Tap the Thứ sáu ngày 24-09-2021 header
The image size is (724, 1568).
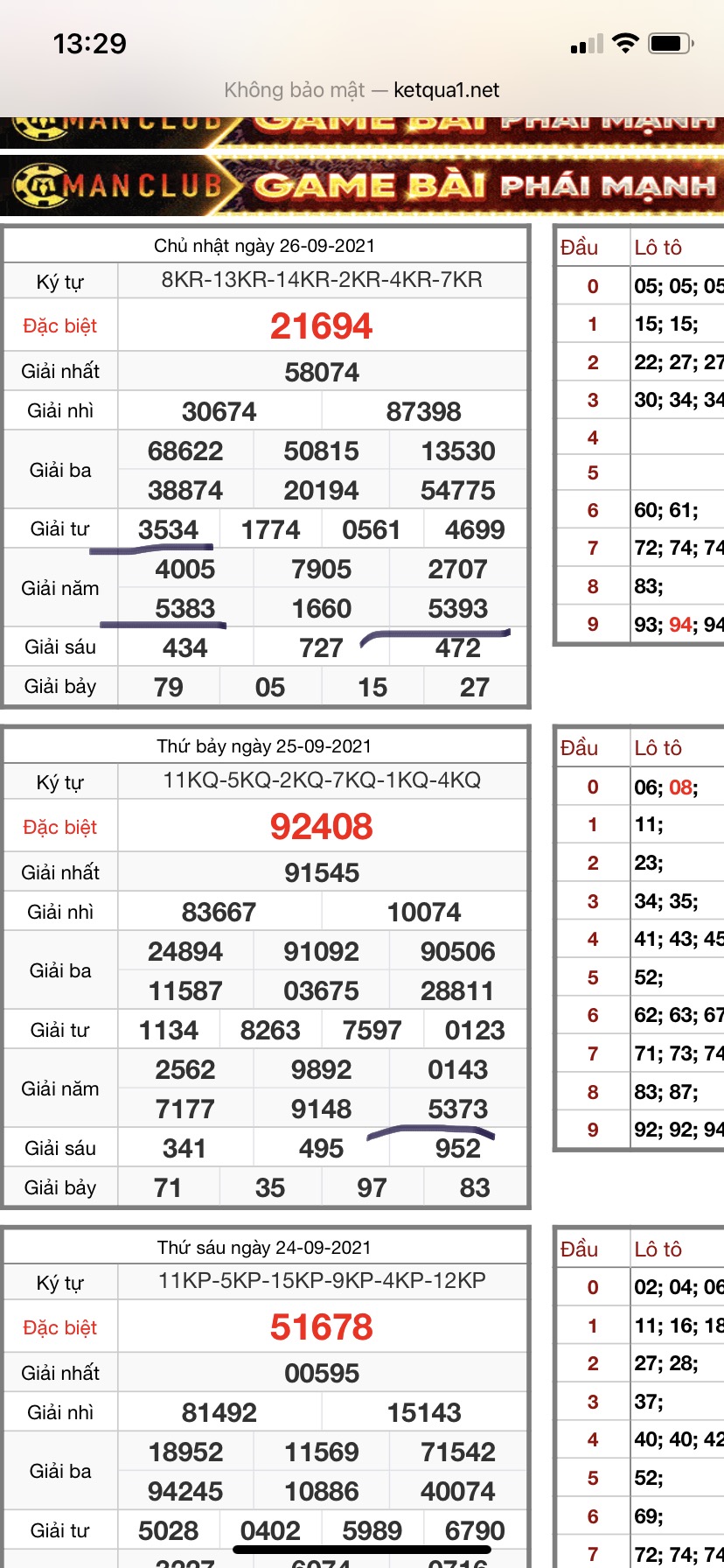tap(264, 1248)
